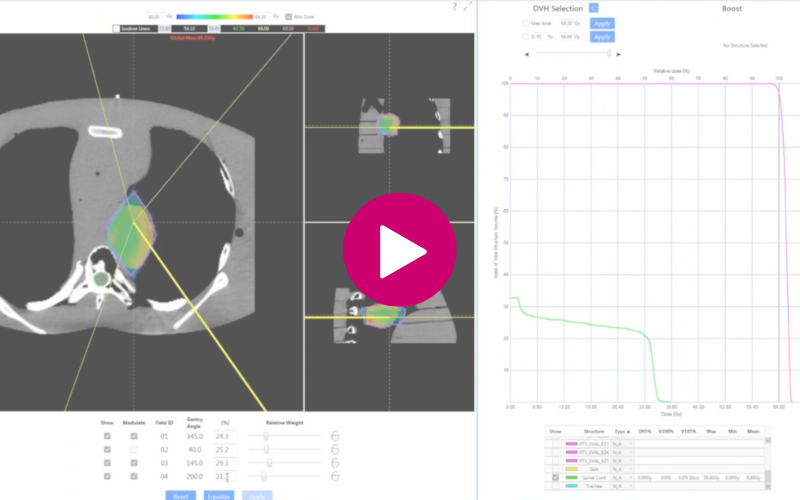Toggle Show checkbox for field 01
Image resolution: width=800 pixels, height=500 pixels.
107,436
